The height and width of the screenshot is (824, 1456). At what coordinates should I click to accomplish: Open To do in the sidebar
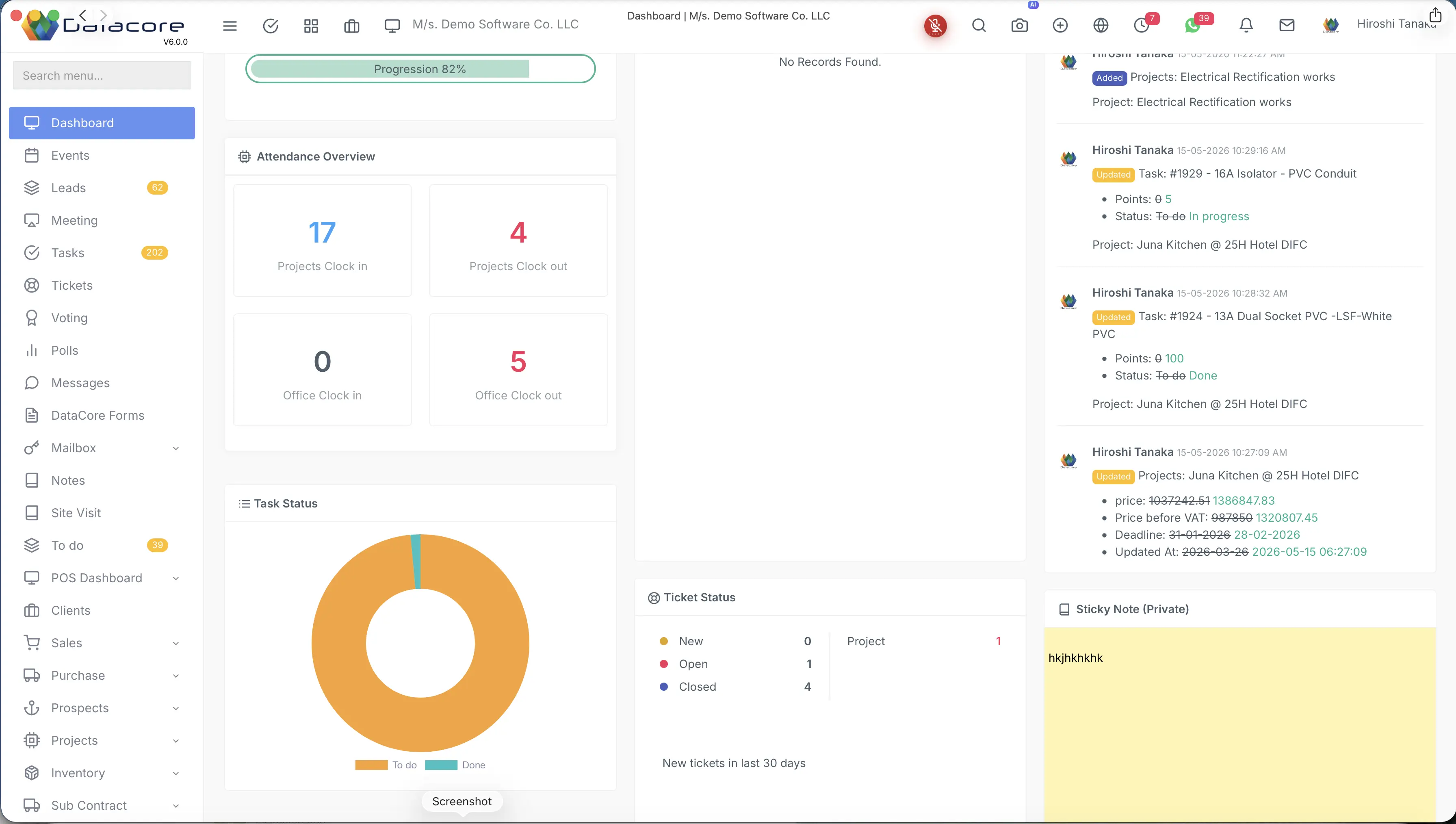tap(102, 546)
